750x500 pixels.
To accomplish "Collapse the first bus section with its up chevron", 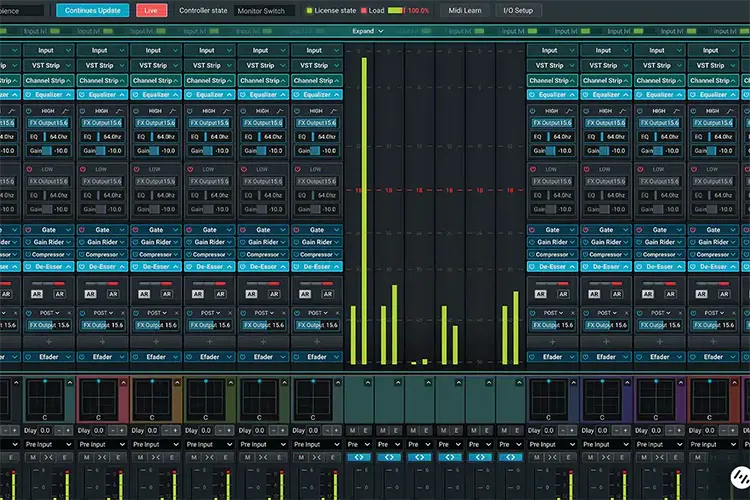I will (367, 383).
